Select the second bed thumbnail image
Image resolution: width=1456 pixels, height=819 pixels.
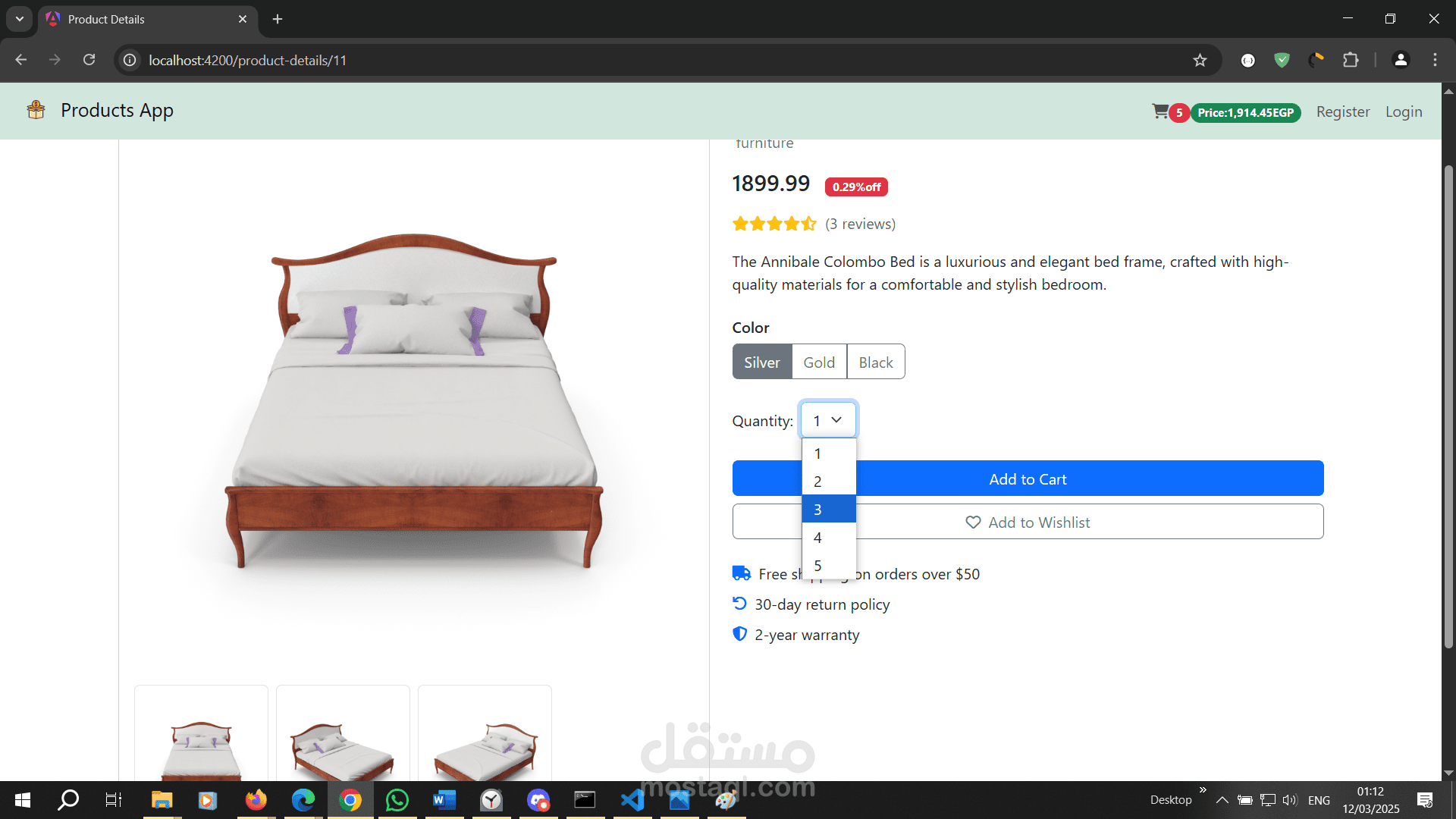coord(343,739)
